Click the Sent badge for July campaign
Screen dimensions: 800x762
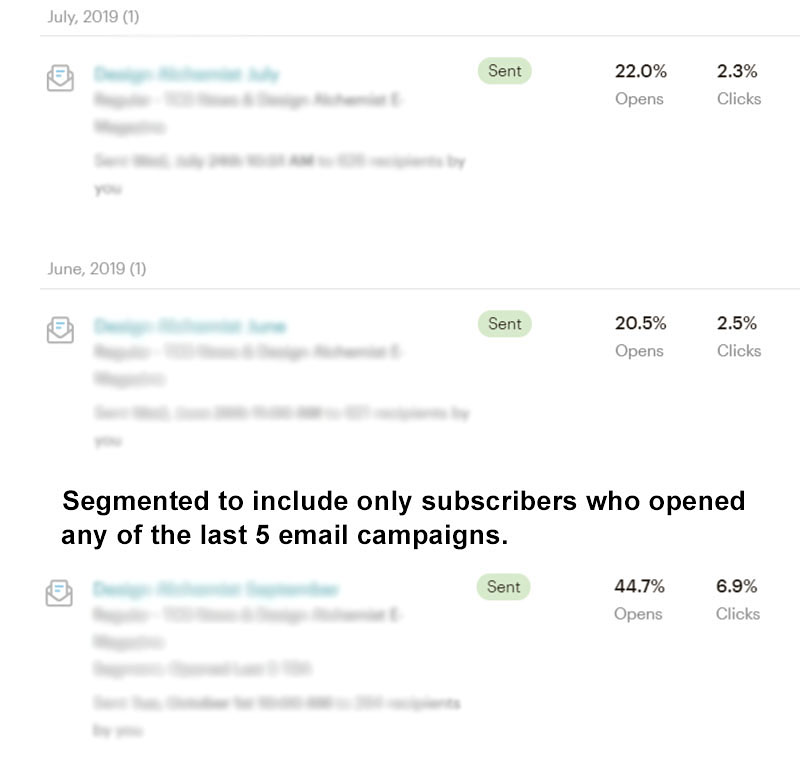coord(505,71)
